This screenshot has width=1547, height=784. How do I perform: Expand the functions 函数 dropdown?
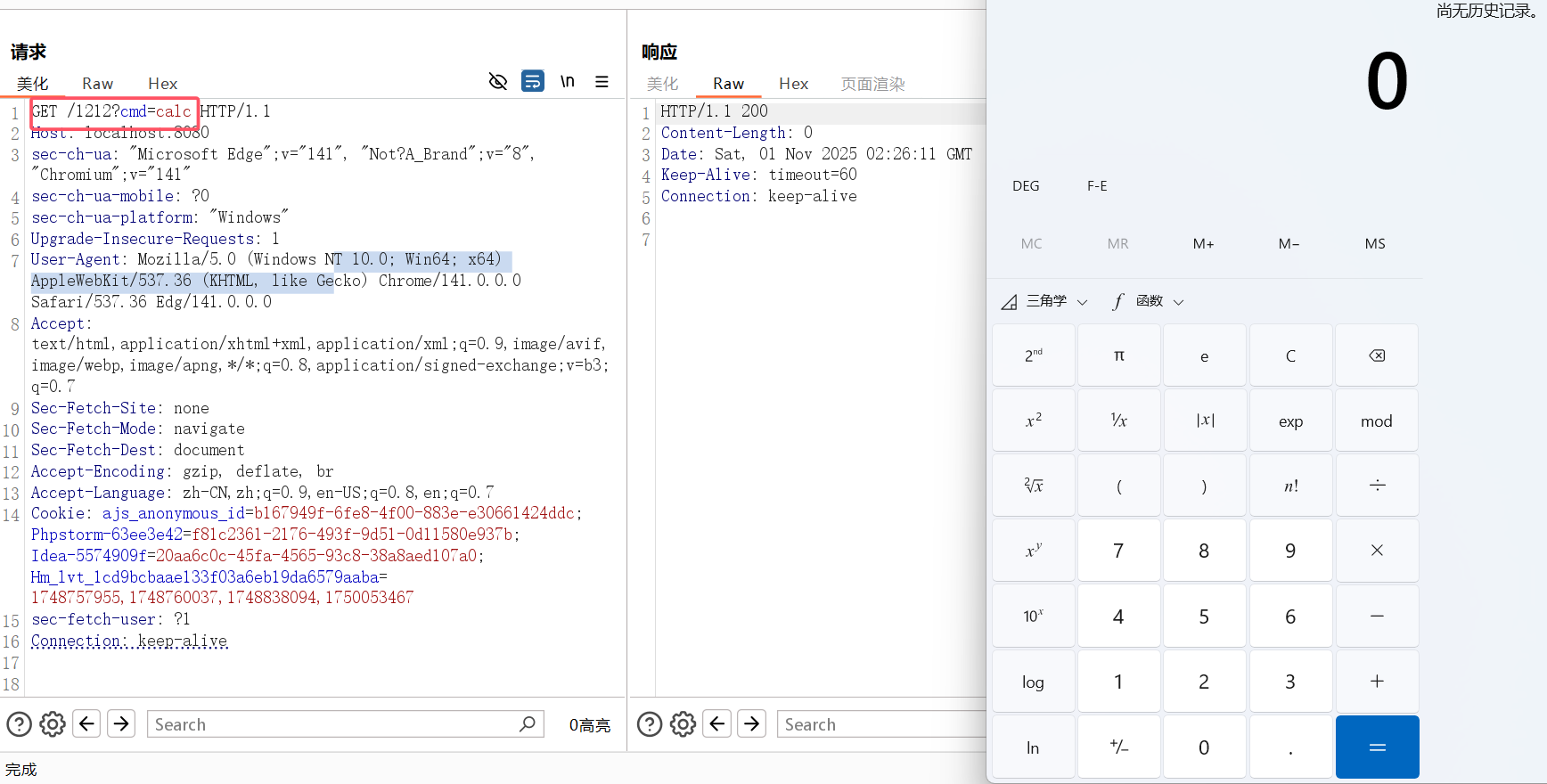point(1149,302)
